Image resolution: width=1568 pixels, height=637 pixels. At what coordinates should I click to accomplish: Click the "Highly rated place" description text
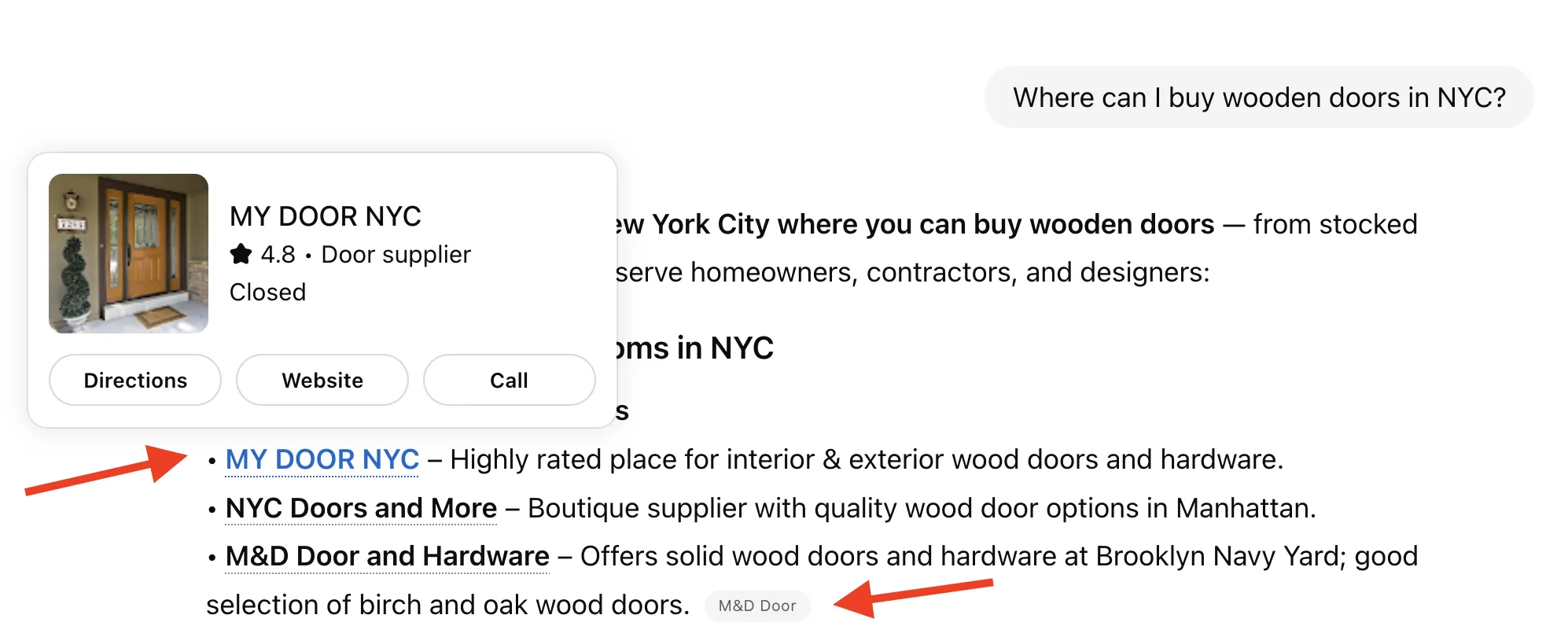pos(865,459)
